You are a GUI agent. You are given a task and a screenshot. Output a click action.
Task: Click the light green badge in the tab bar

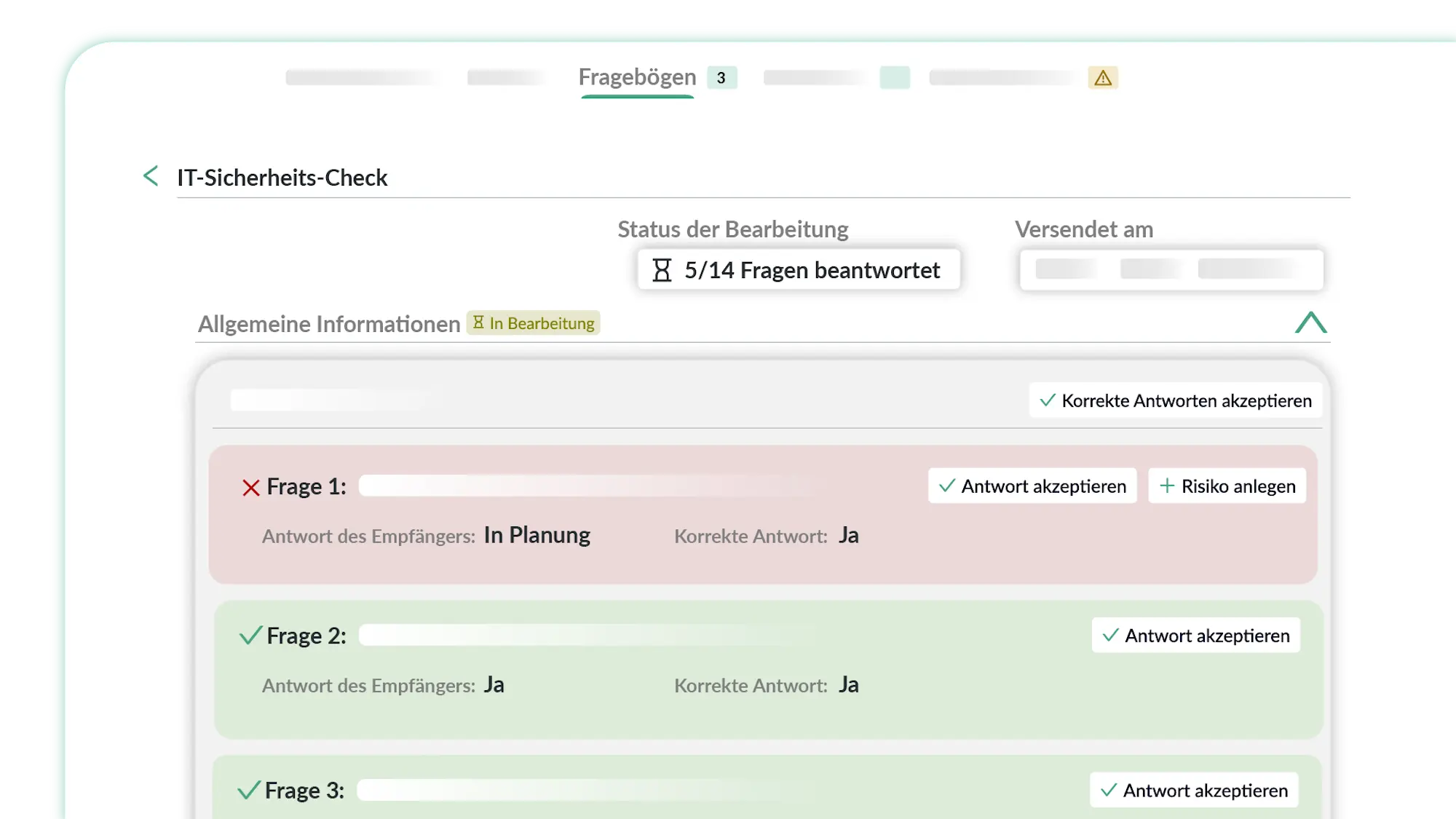coord(895,77)
